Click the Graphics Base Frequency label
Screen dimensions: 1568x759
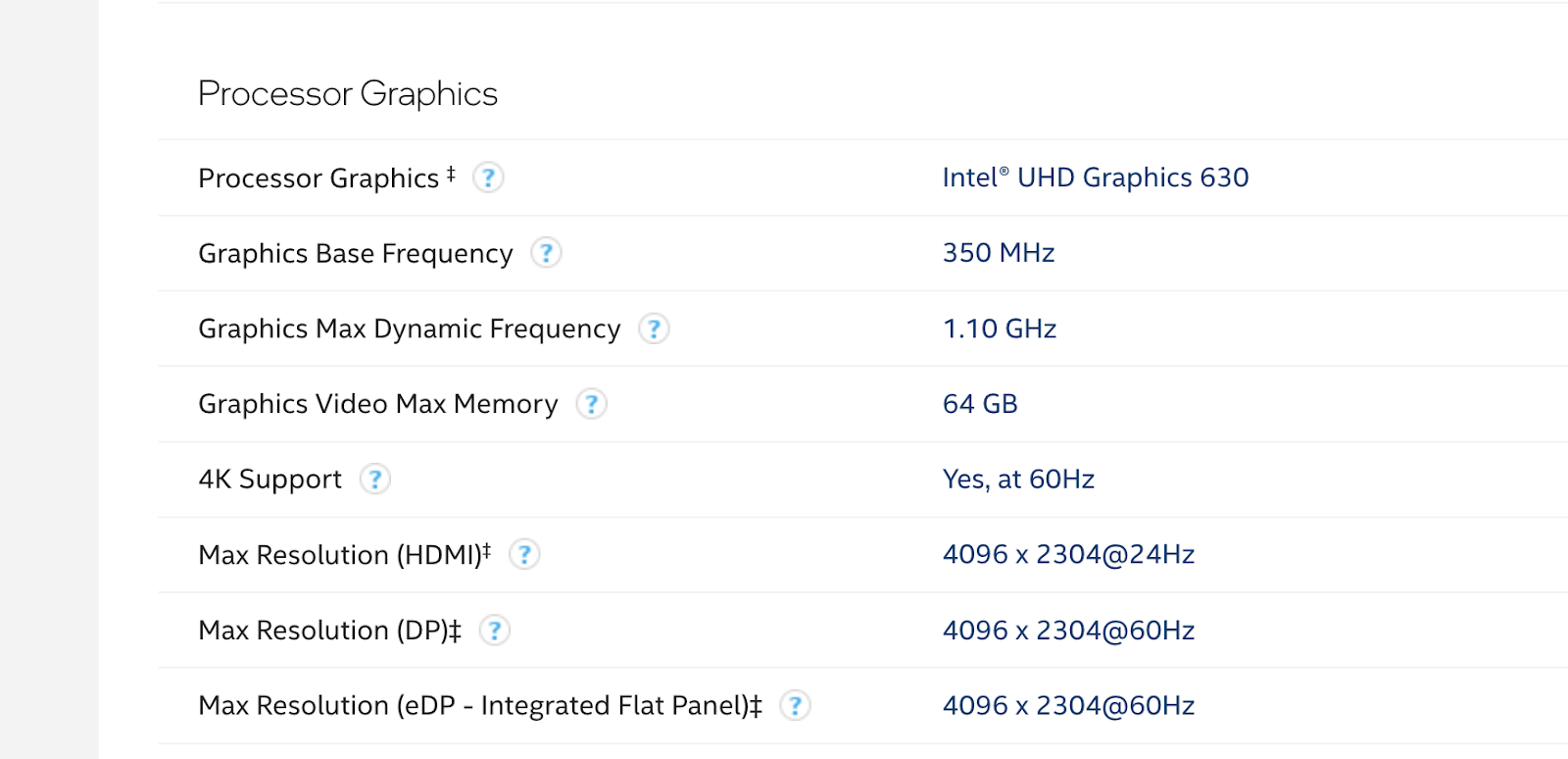click(x=355, y=254)
